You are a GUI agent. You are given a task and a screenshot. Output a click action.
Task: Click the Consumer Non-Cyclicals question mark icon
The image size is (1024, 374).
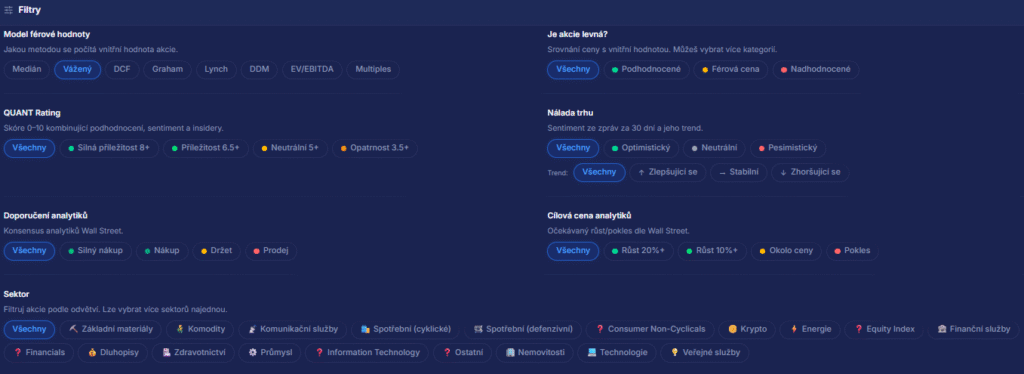tap(600, 330)
